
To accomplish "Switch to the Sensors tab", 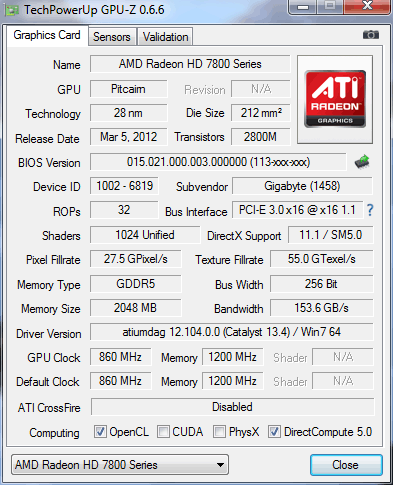I will pos(112,37).
